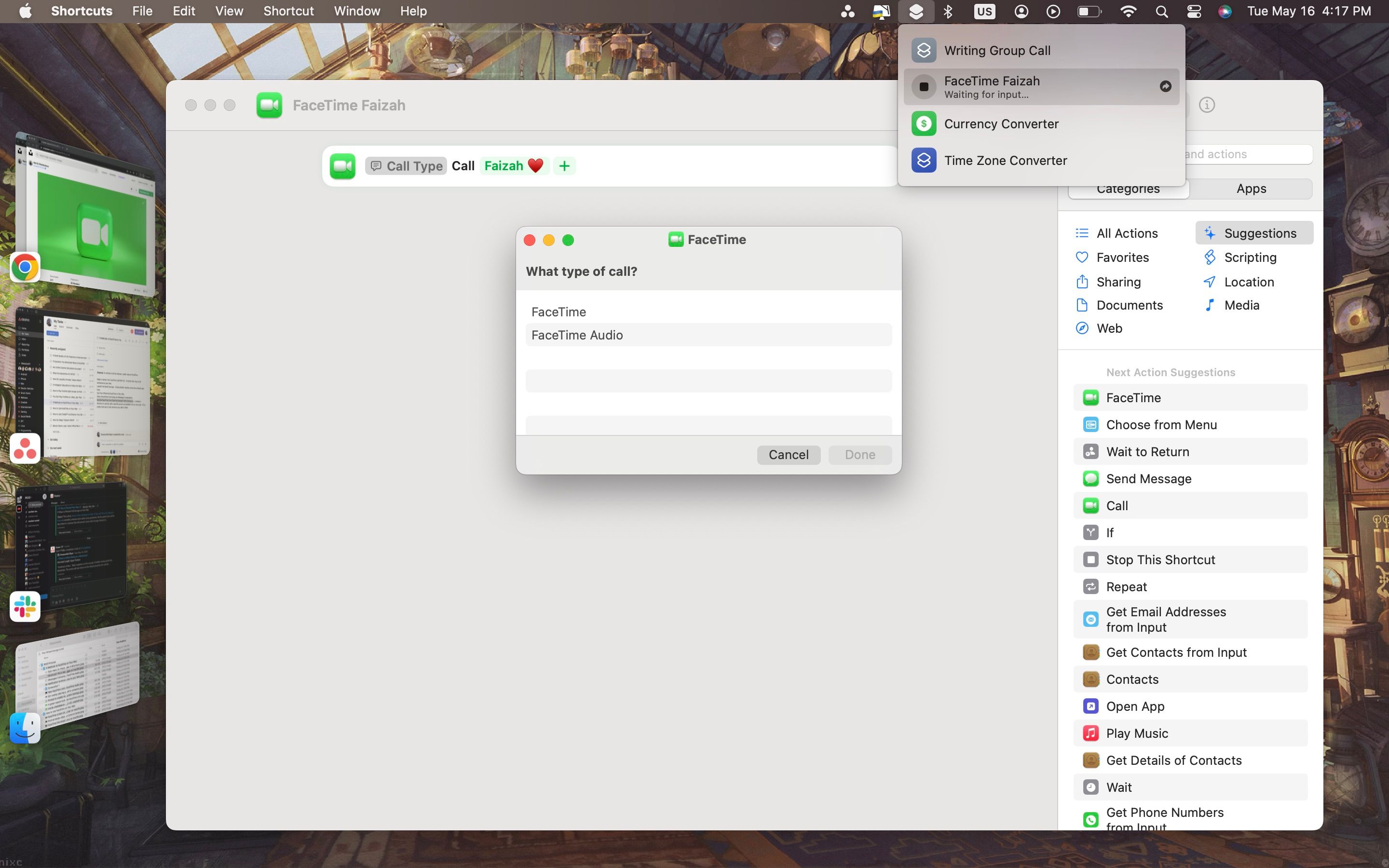The height and width of the screenshot is (868, 1389).
Task: Run the Time Zone Converter shortcut
Action: pos(1041,161)
